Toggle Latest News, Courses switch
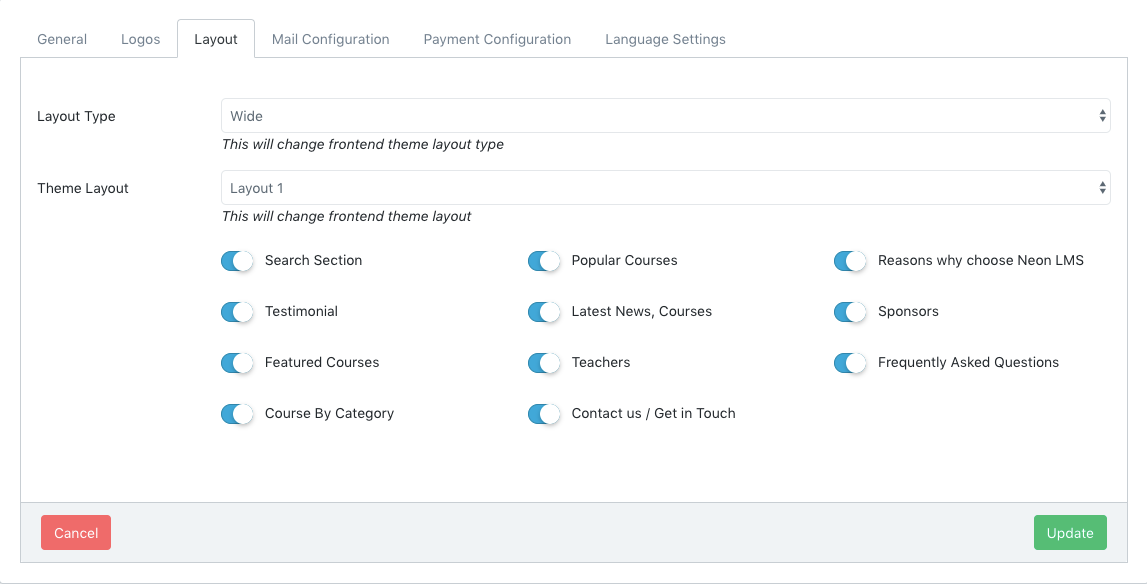 (x=544, y=312)
